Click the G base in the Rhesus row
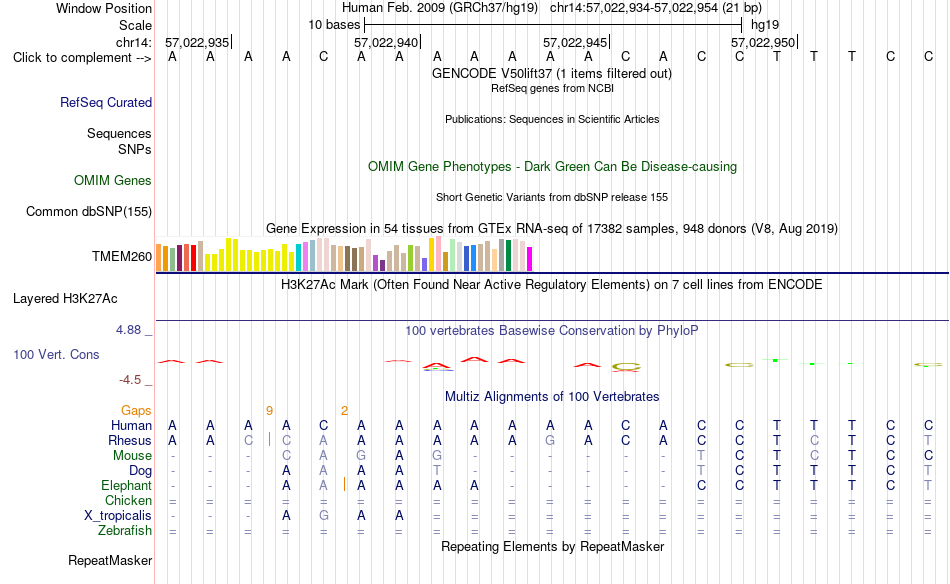 click(x=550, y=440)
